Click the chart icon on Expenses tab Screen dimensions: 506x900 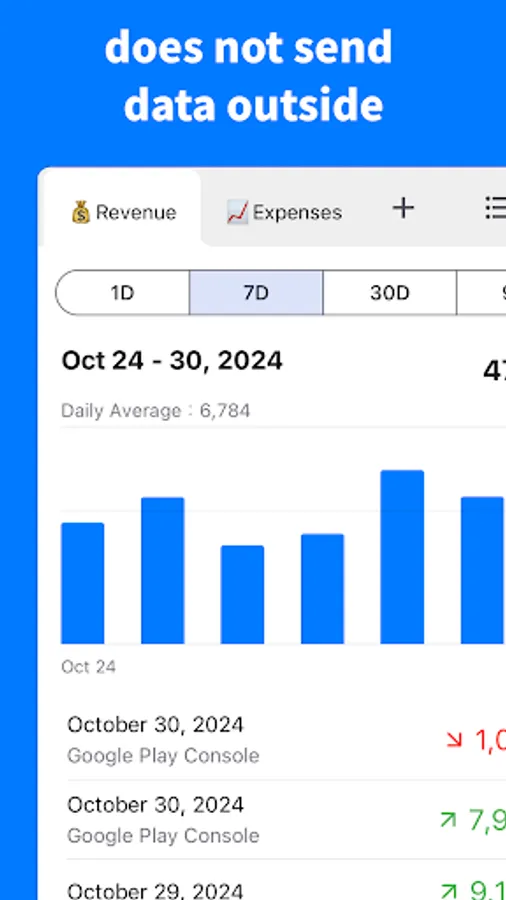[237, 213]
